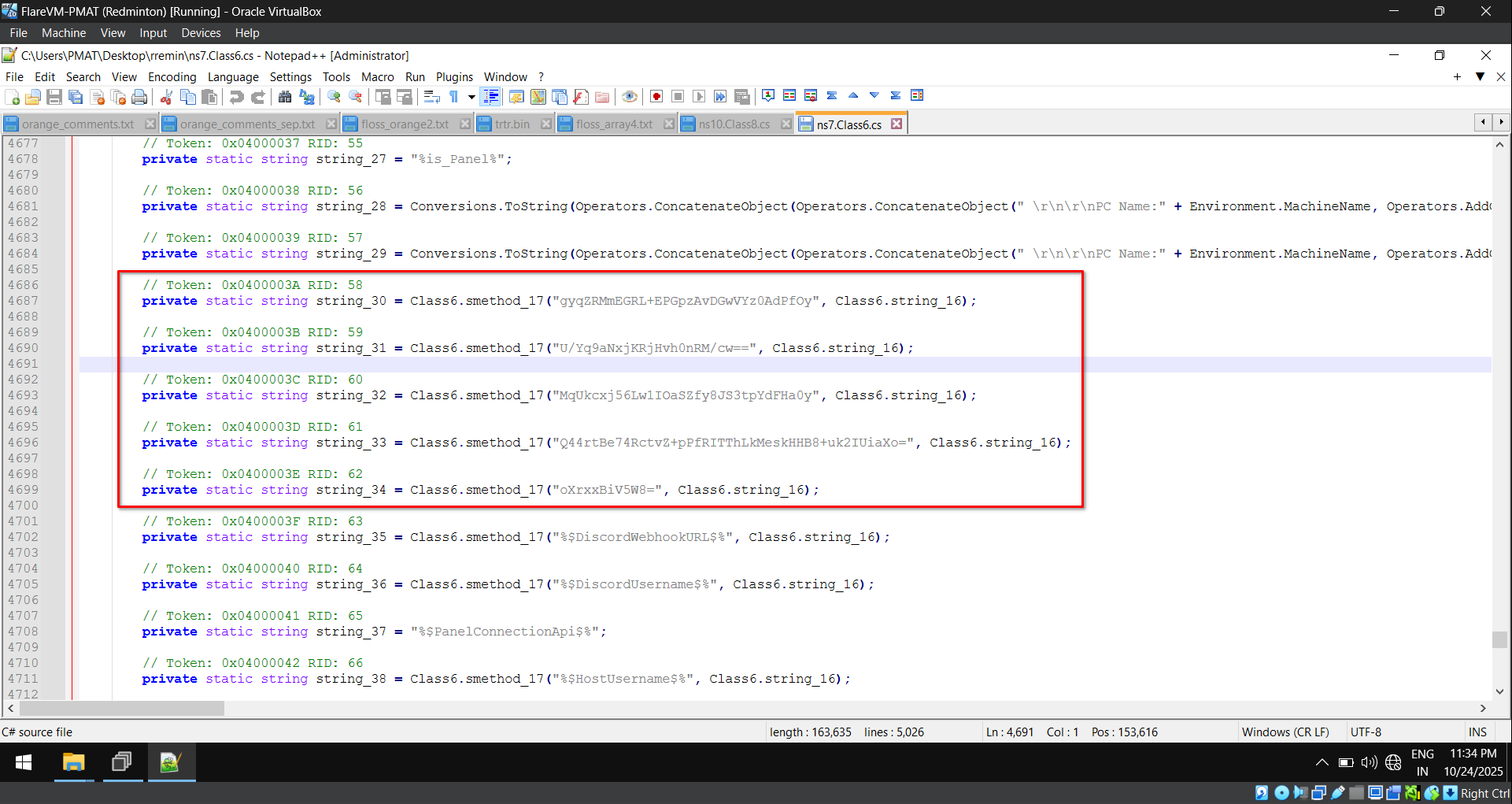The width and height of the screenshot is (1512, 804).
Task: Toggle Show All Characters pilcrow icon
Action: [x=454, y=97]
